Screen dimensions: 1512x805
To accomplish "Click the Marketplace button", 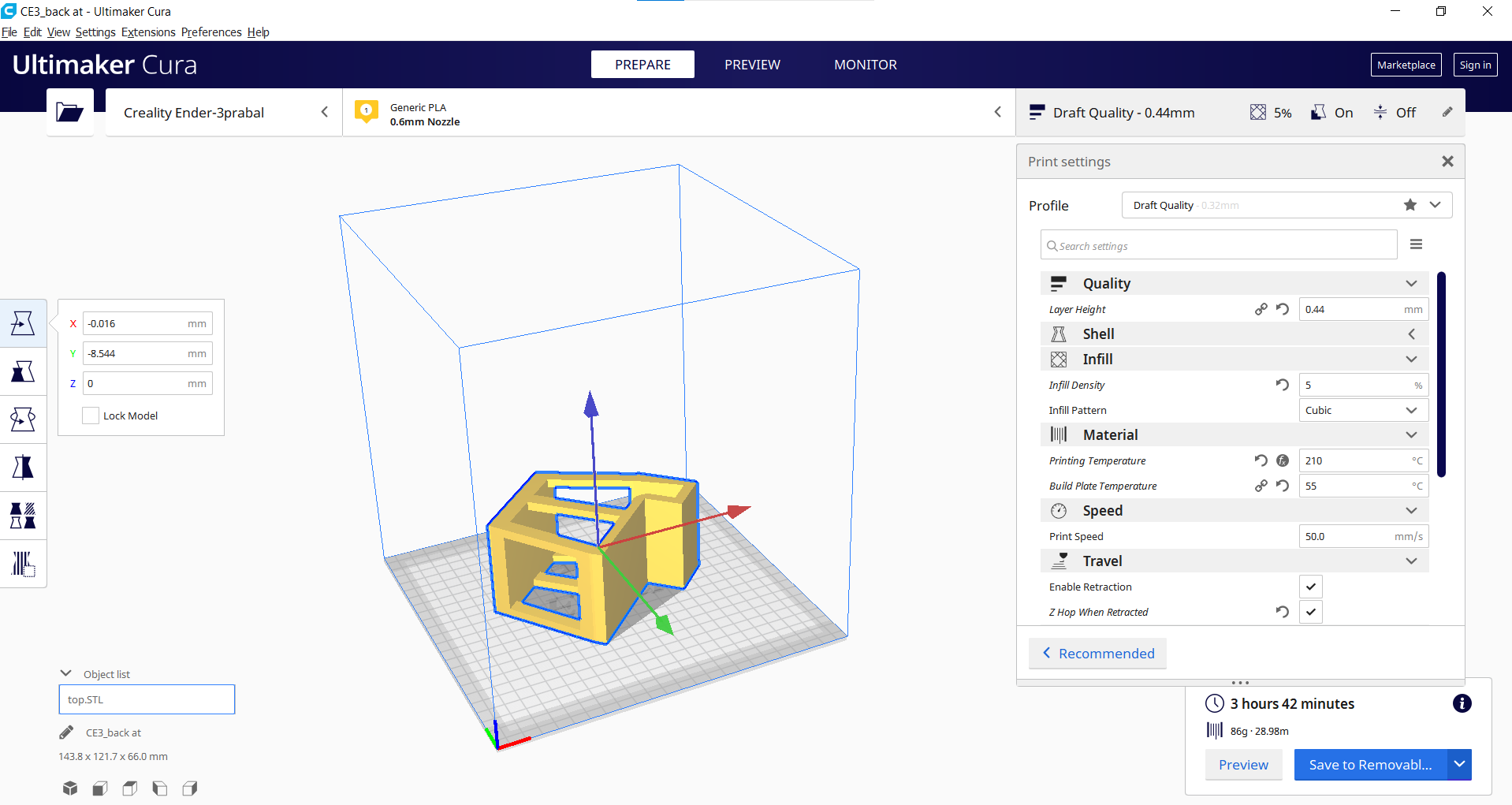I will point(1406,65).
